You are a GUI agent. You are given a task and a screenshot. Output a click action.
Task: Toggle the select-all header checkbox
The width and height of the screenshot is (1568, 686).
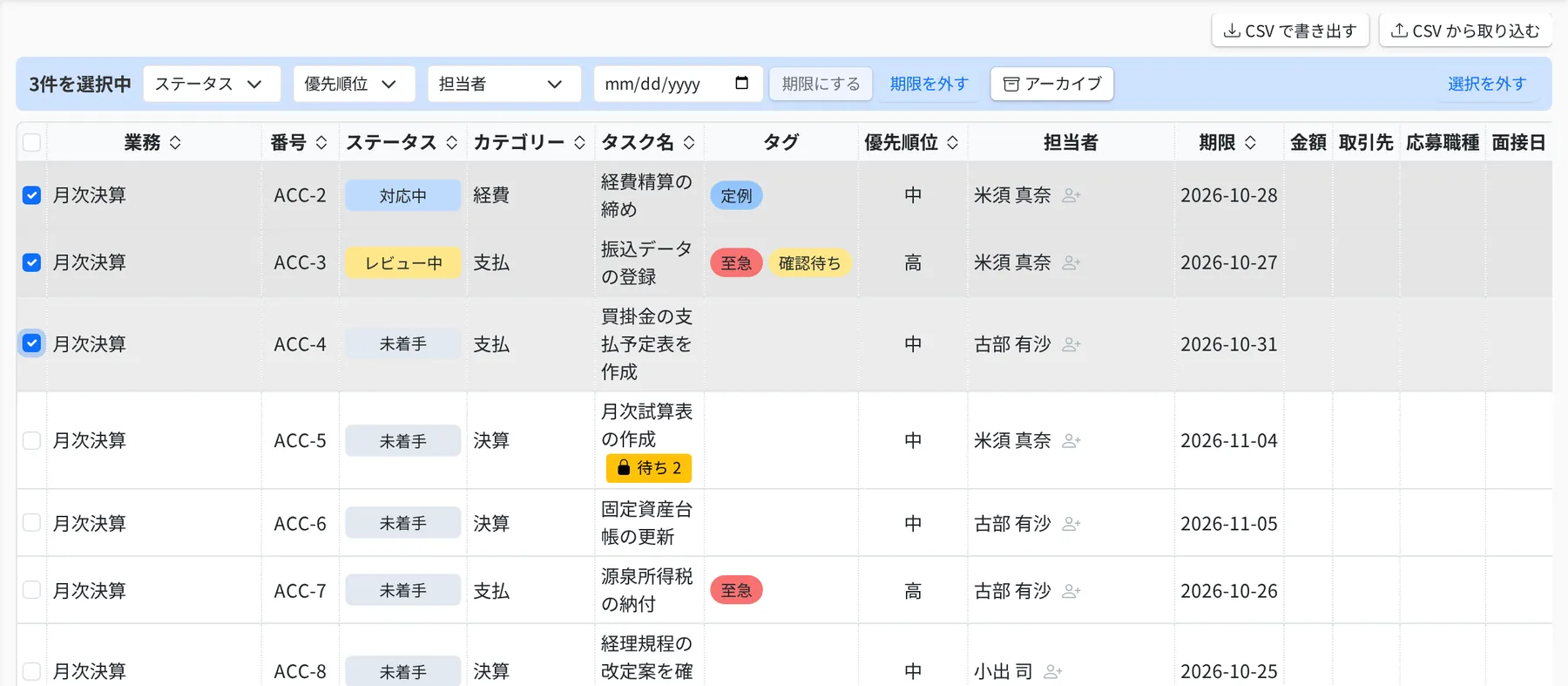click(x=31, y=142)
